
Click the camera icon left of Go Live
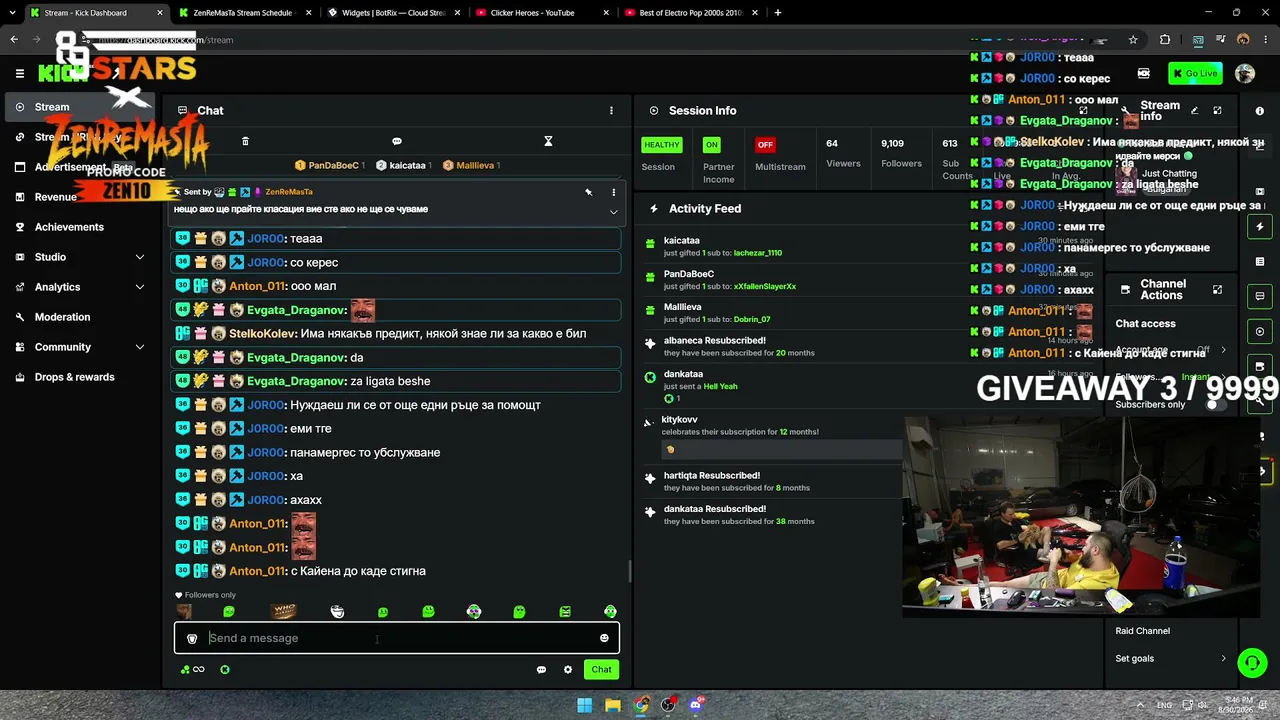click(1144, 73)
